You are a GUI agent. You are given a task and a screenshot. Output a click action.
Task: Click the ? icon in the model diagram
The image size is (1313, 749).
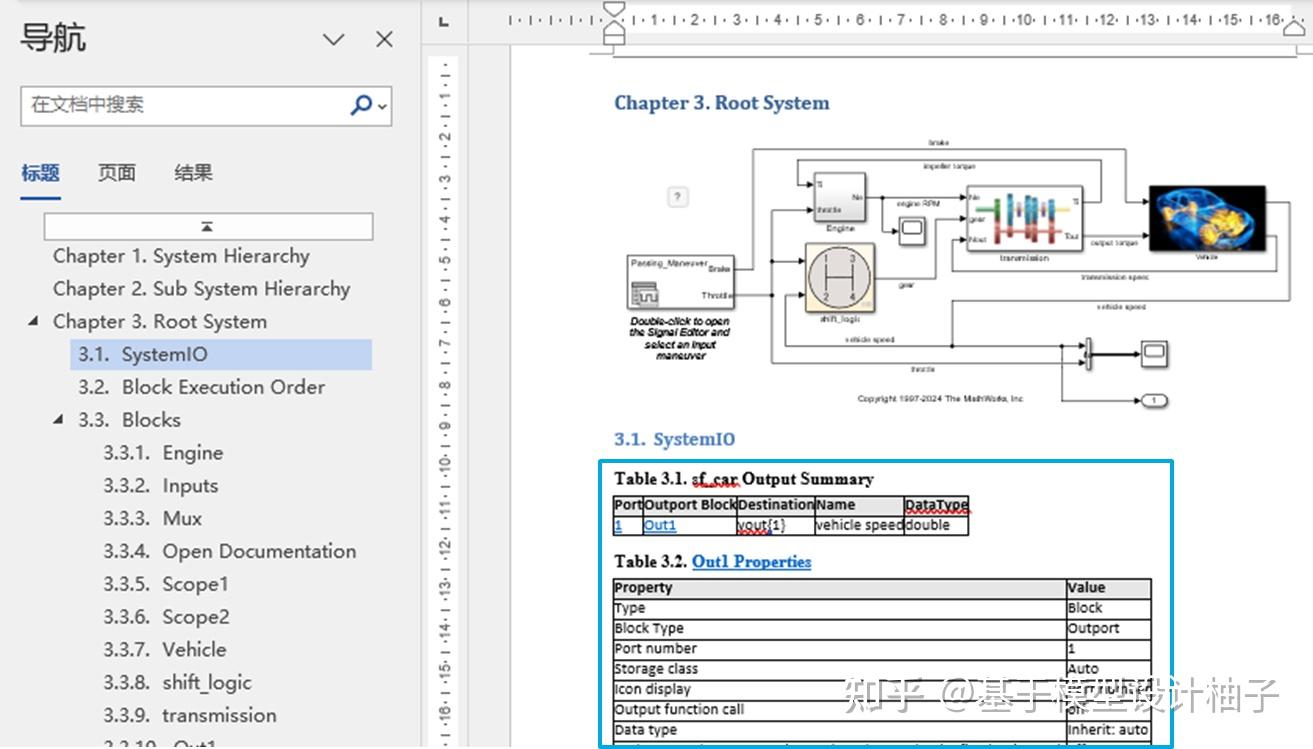tap(678, 197)
